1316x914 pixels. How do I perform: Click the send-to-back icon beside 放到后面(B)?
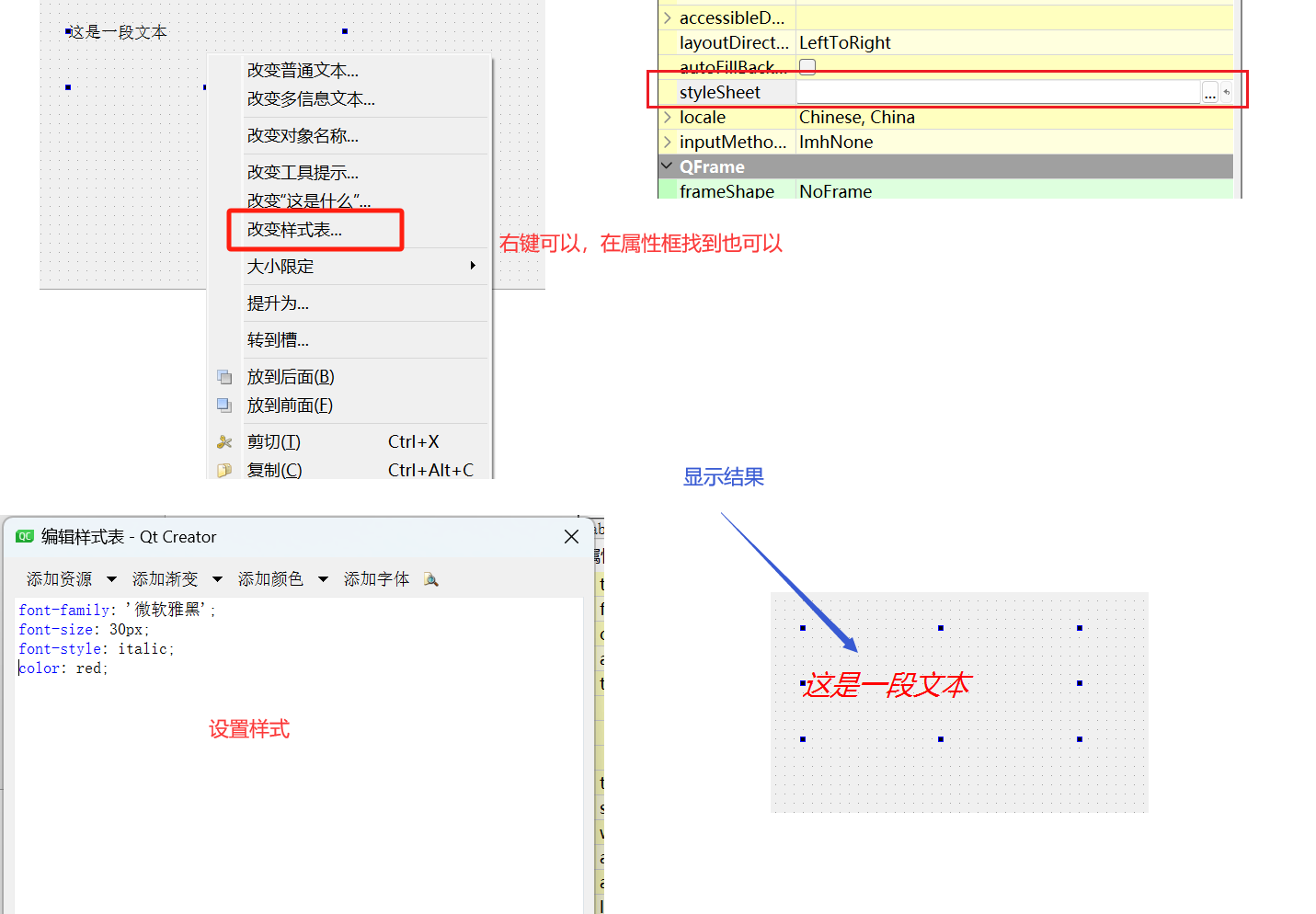coord(224,377)
